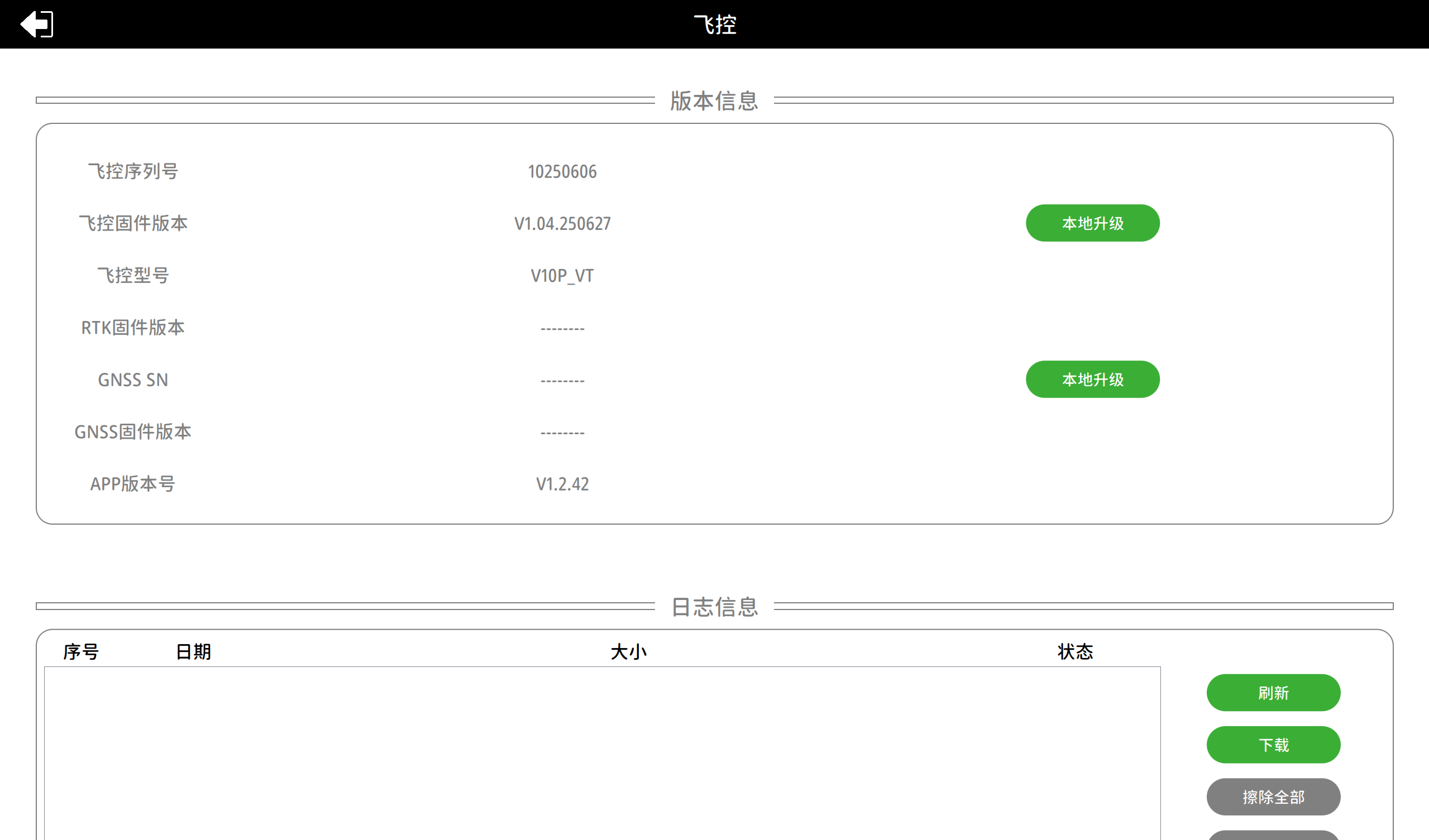Image resolution: width=1429 pixels, height=840 pixels.
Task: Click the 日期 column header
Action: pos(193,651)
